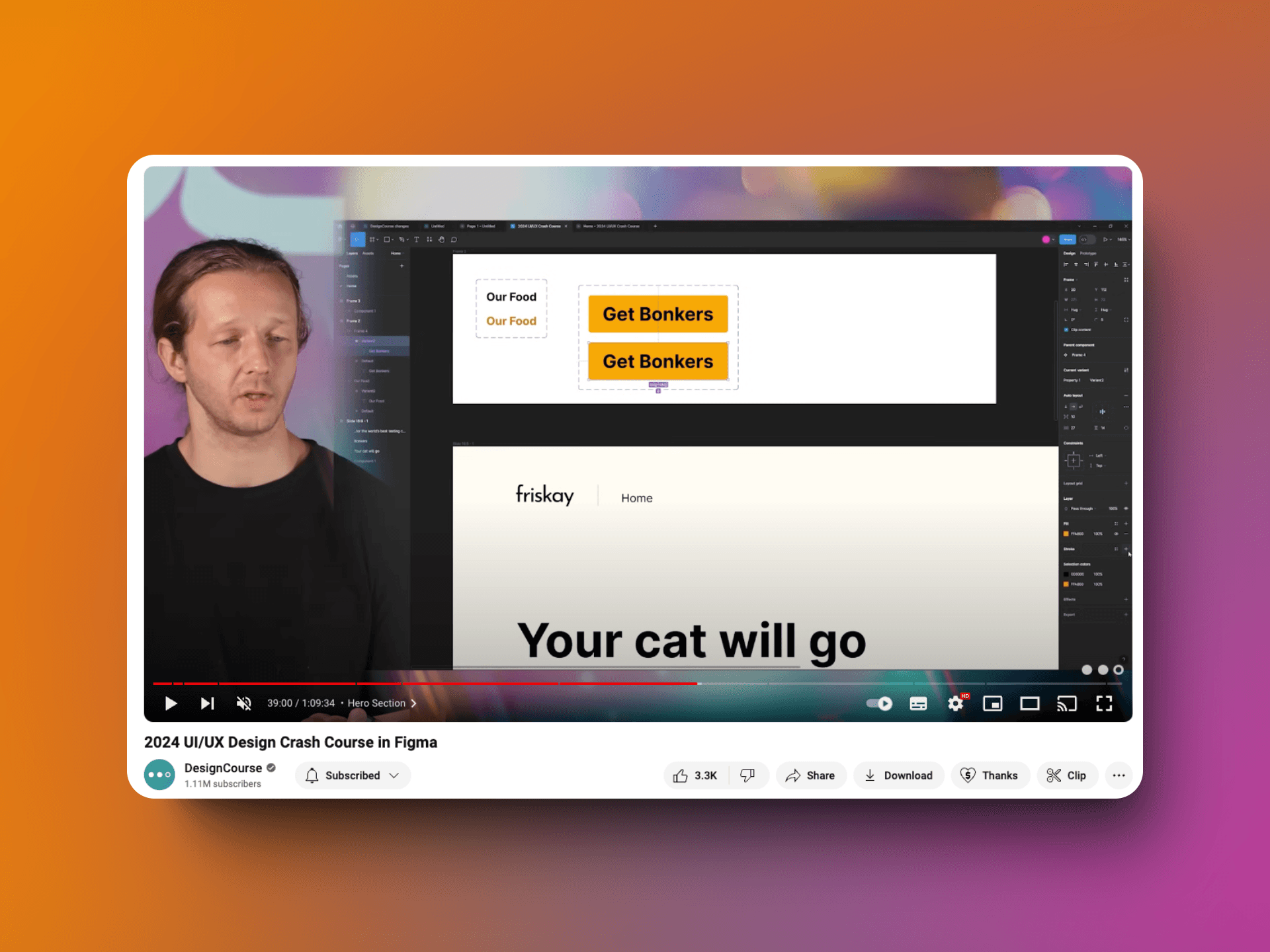Screen dimensions: 1270x952
Task: Click the cast icon
Action: (x=1067, y=703)
